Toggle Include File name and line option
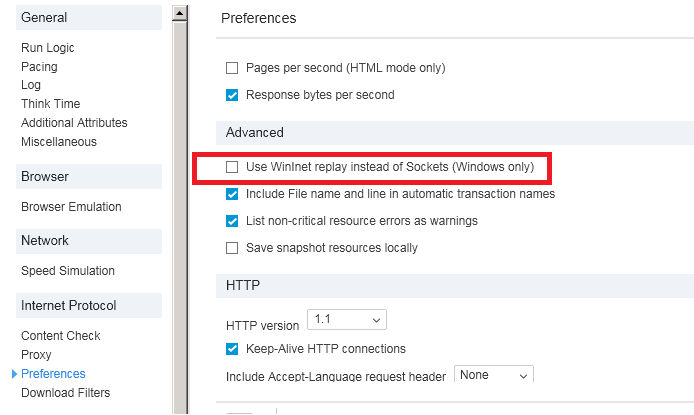694x415 pixels. pyautogui.click(x=232, y=194)
